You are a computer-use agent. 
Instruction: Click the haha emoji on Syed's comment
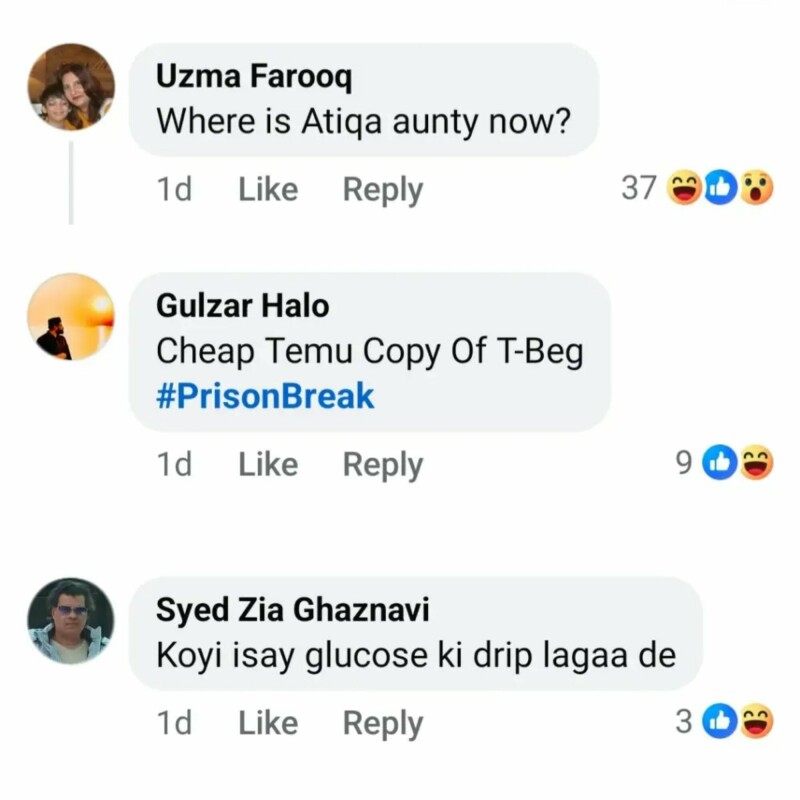tap(757, 721)
